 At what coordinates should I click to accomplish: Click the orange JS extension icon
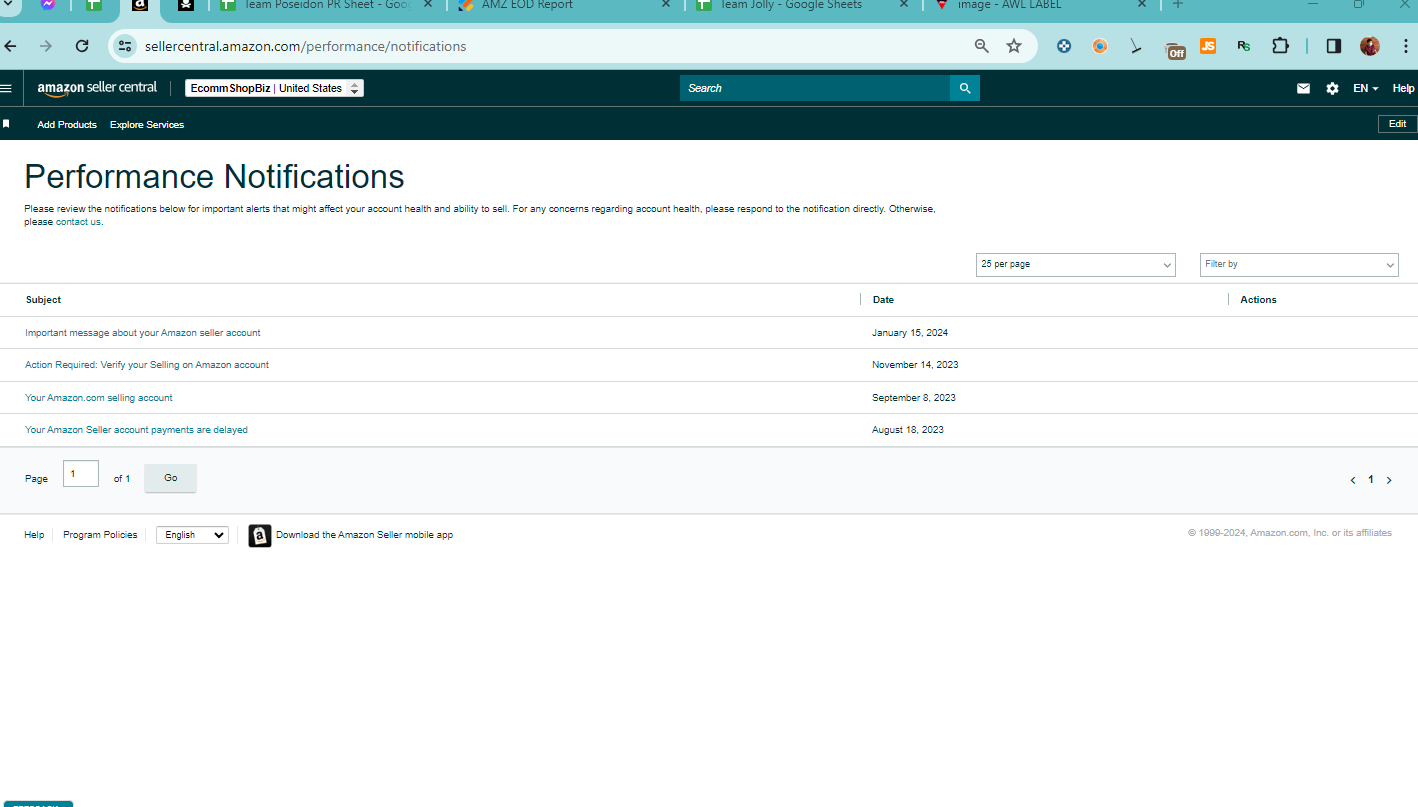tap(1208, 46)
